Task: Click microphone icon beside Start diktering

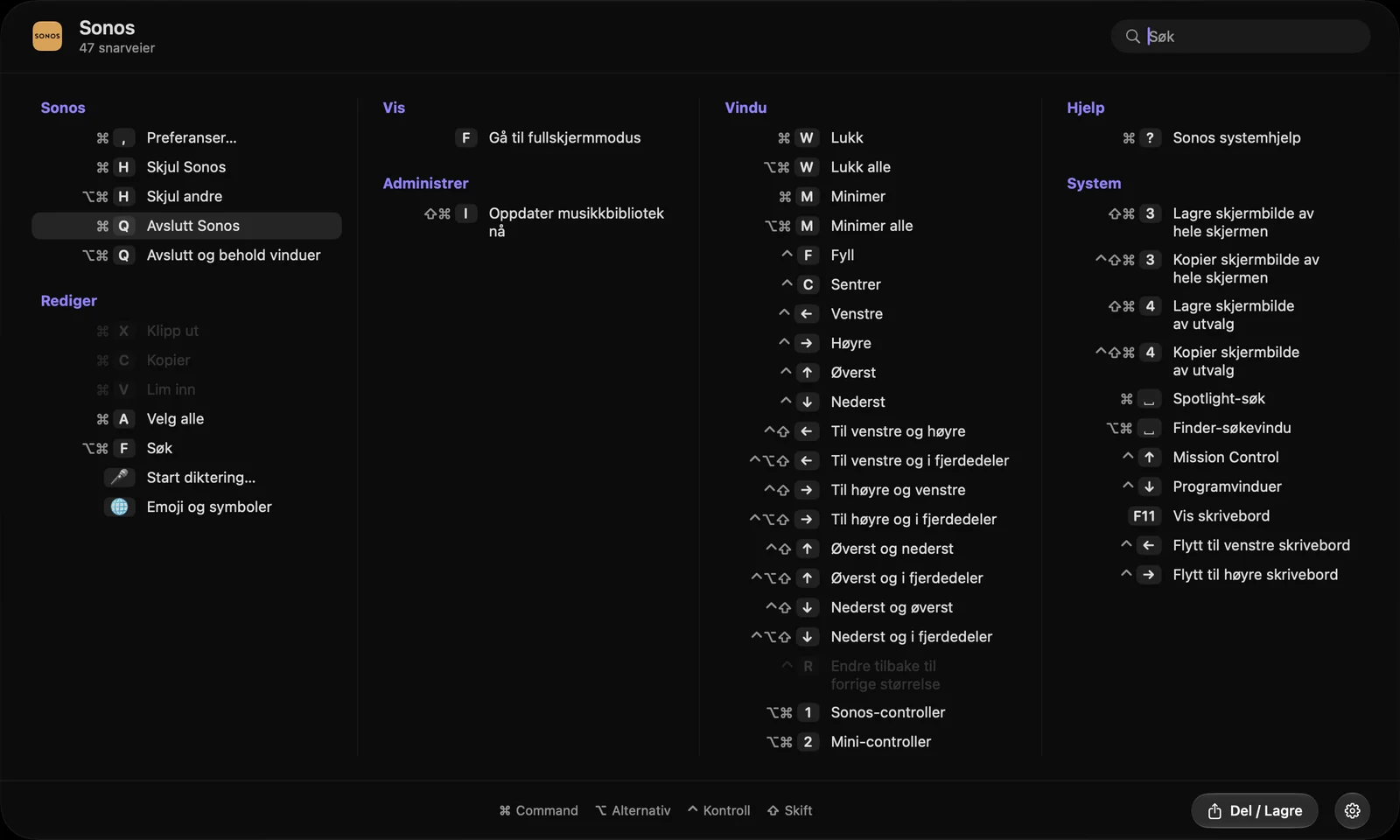Action: pyautogui.click(x=120, y=477)
